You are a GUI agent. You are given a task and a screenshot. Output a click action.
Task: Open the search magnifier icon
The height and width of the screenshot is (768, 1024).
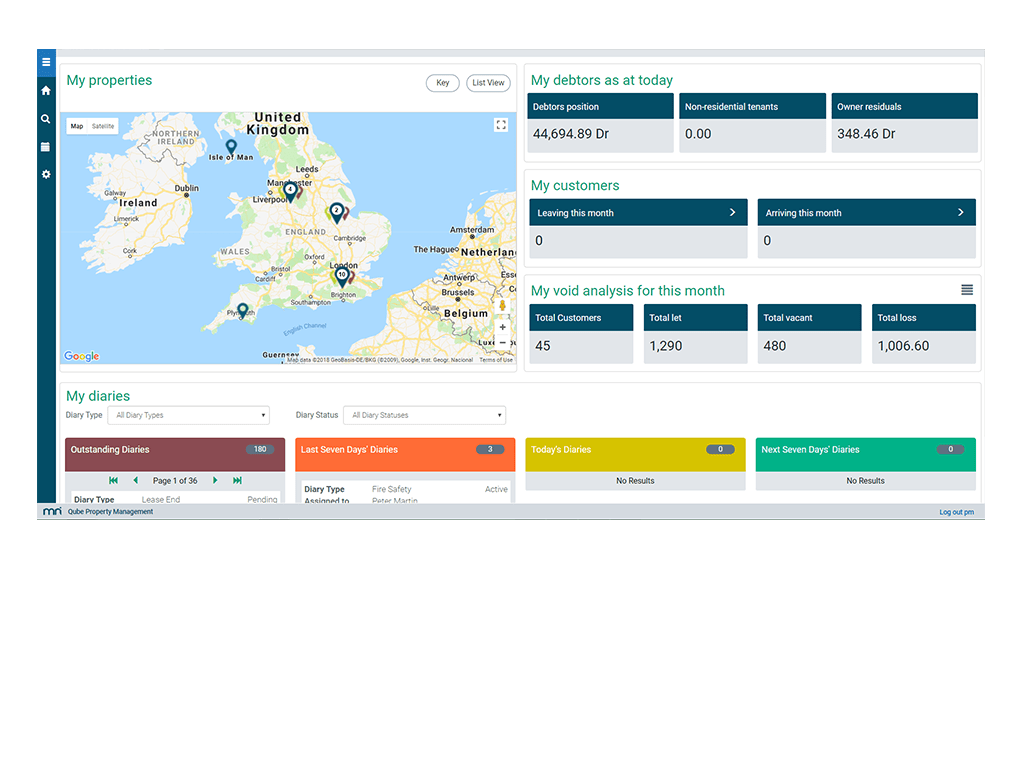(46, 119)
